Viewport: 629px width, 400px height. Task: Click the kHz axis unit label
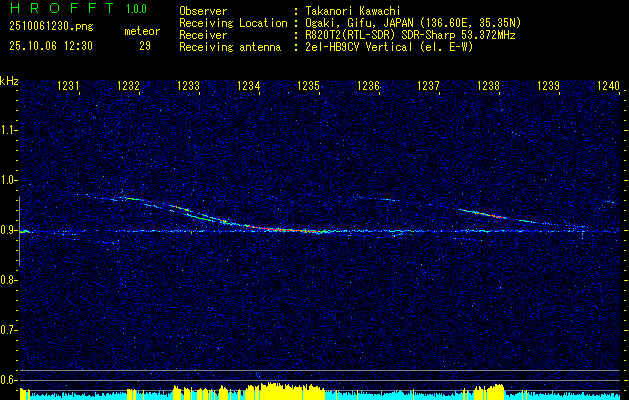(x=9, y=81)
